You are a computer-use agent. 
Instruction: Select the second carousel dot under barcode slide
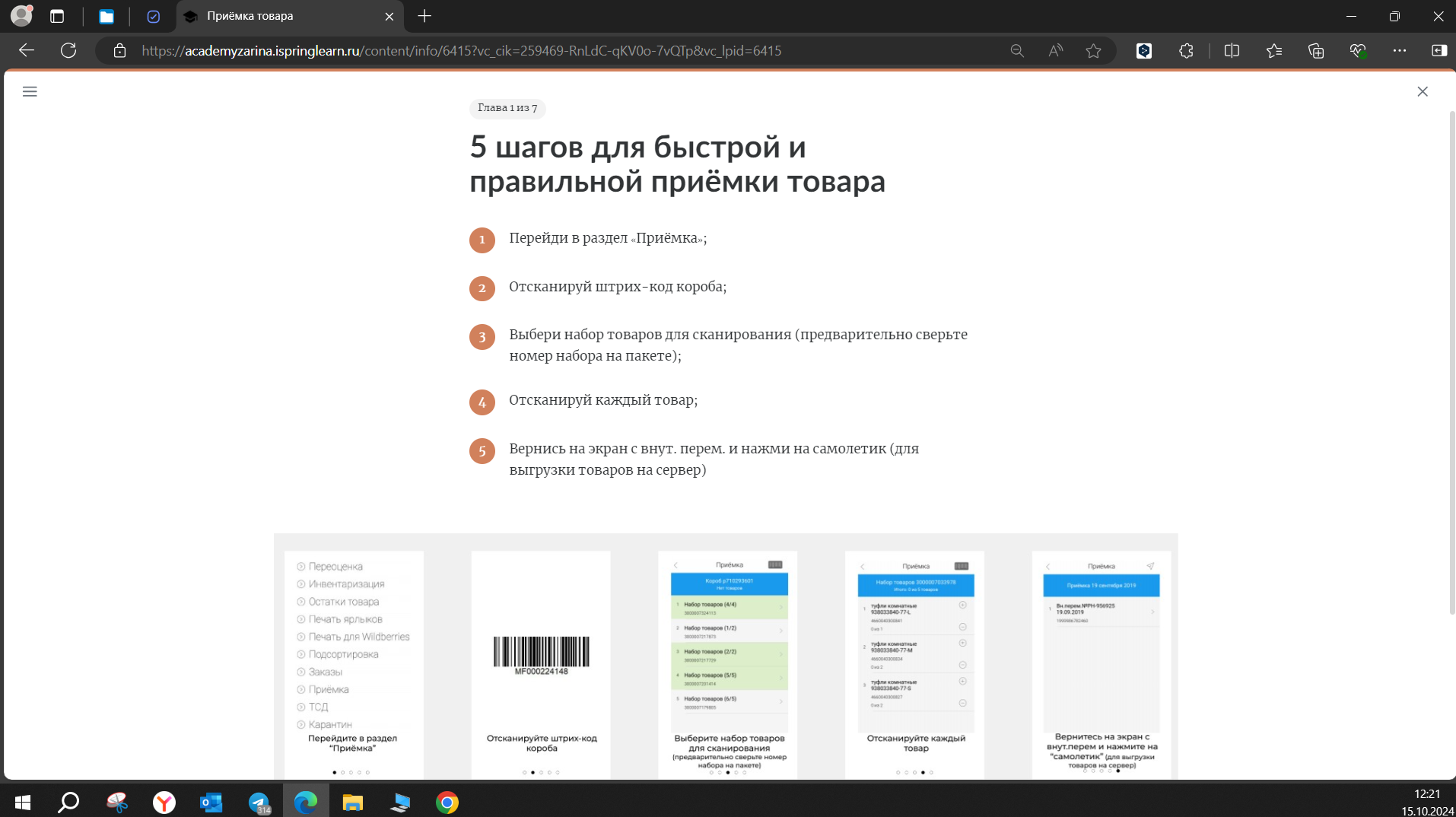tap(532, 771)
